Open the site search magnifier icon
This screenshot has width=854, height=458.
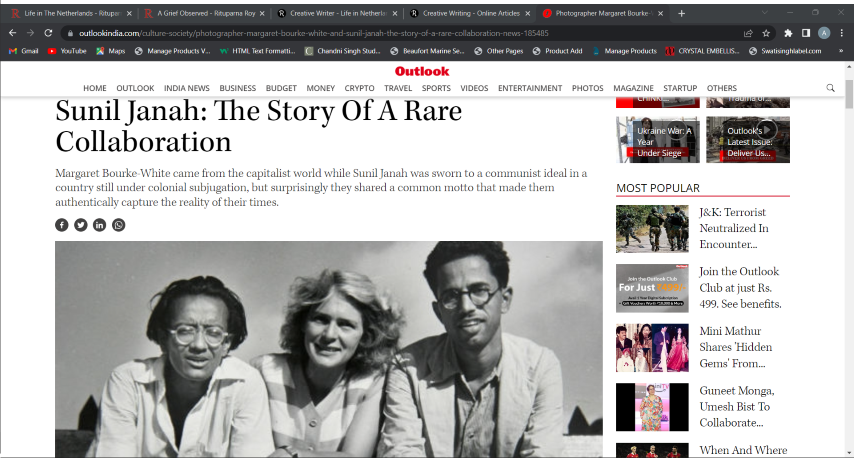click(x=830, y=88)
